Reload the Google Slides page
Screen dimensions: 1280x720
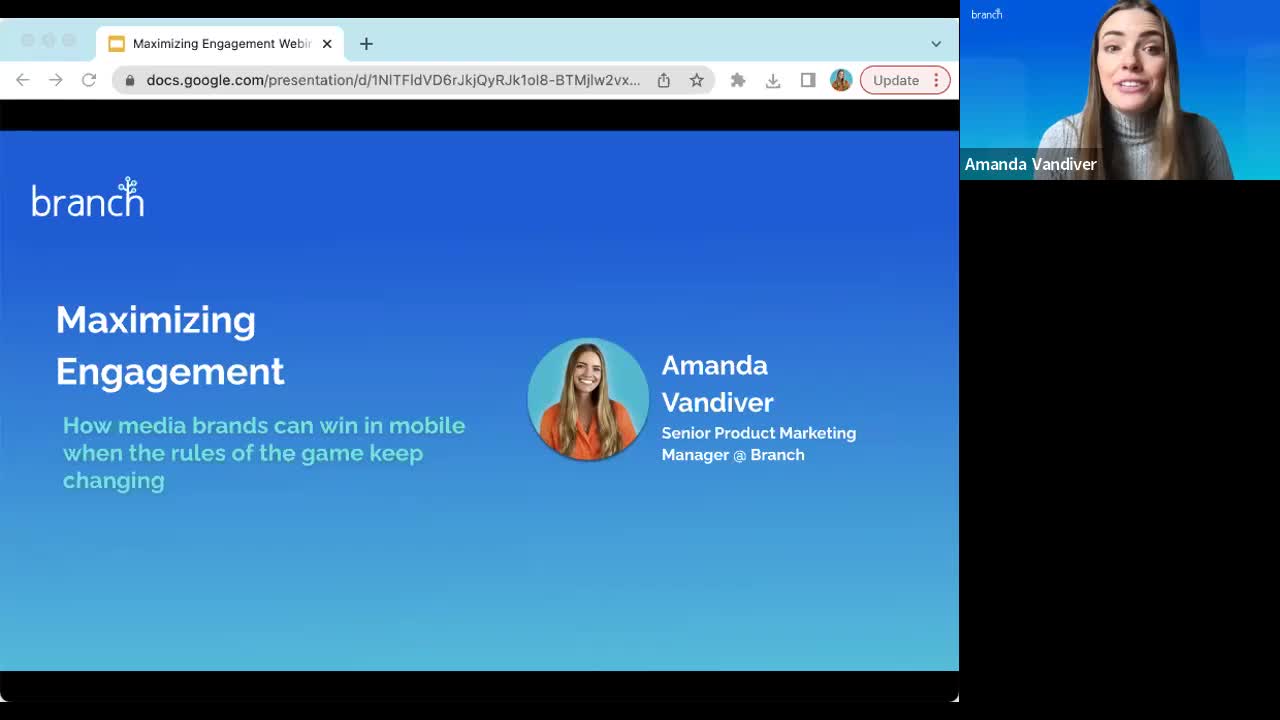pyautogui.click(x=89, y=80)
